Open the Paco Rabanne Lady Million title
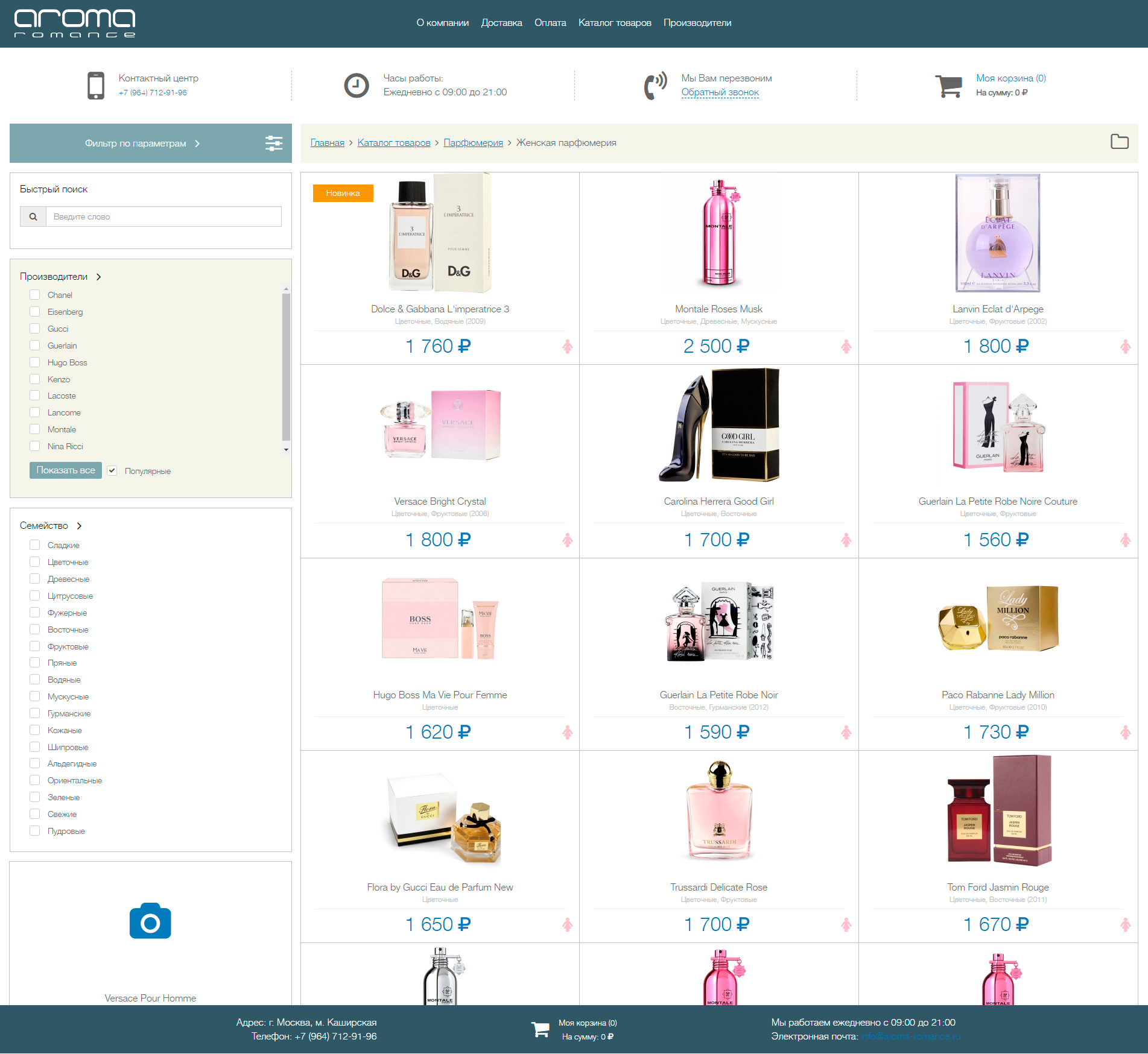The width and height of the screenshot is (1148, 1054). [998, 695]
